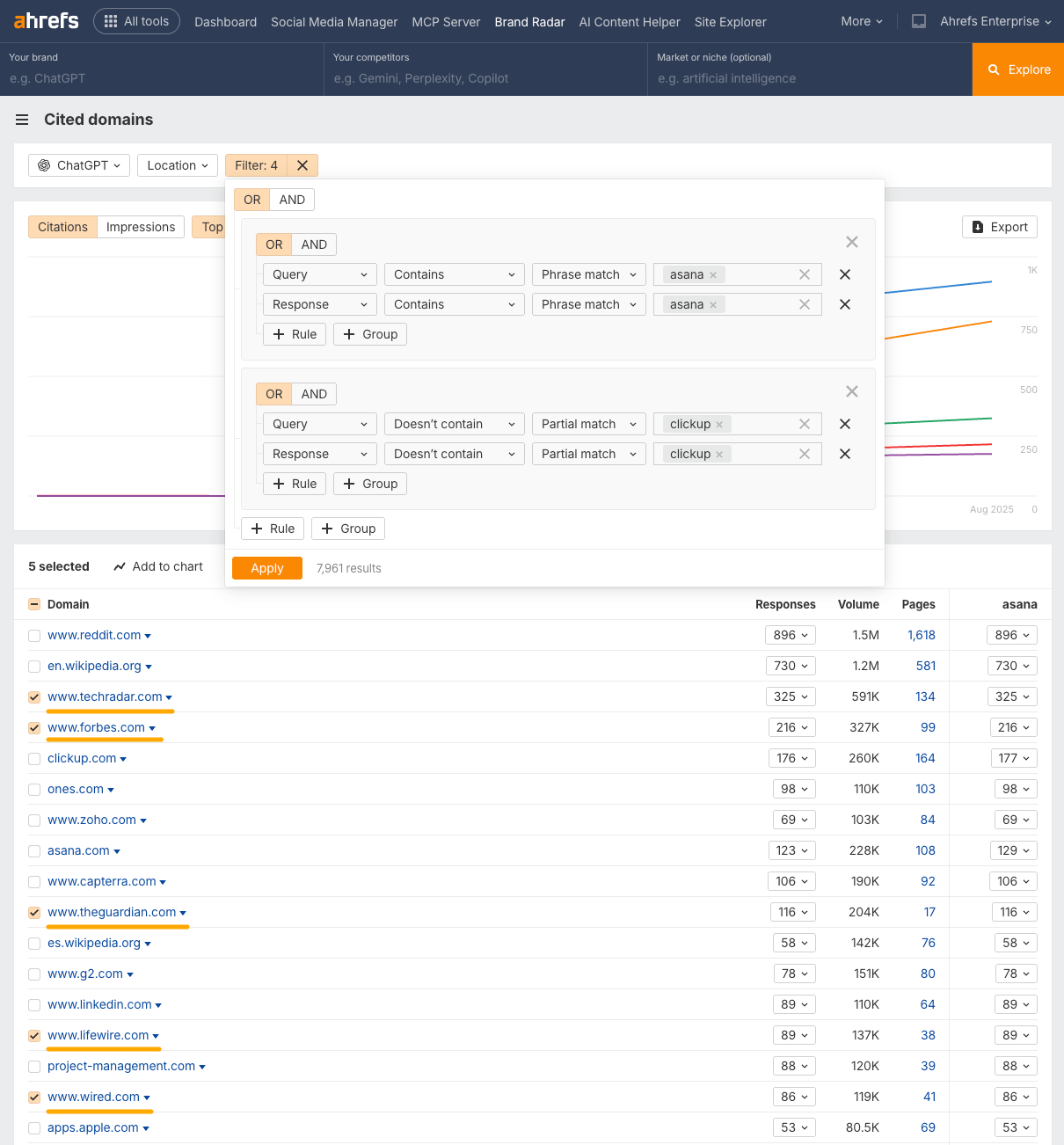
Task: Click the Domain header select-all checkbox
Action: [33, 604]
